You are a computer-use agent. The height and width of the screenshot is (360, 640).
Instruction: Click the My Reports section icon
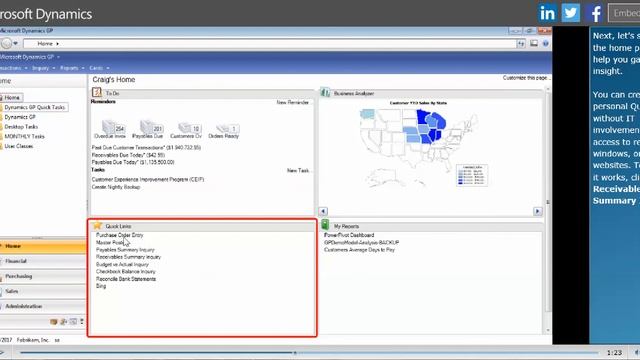click(325, 225)
